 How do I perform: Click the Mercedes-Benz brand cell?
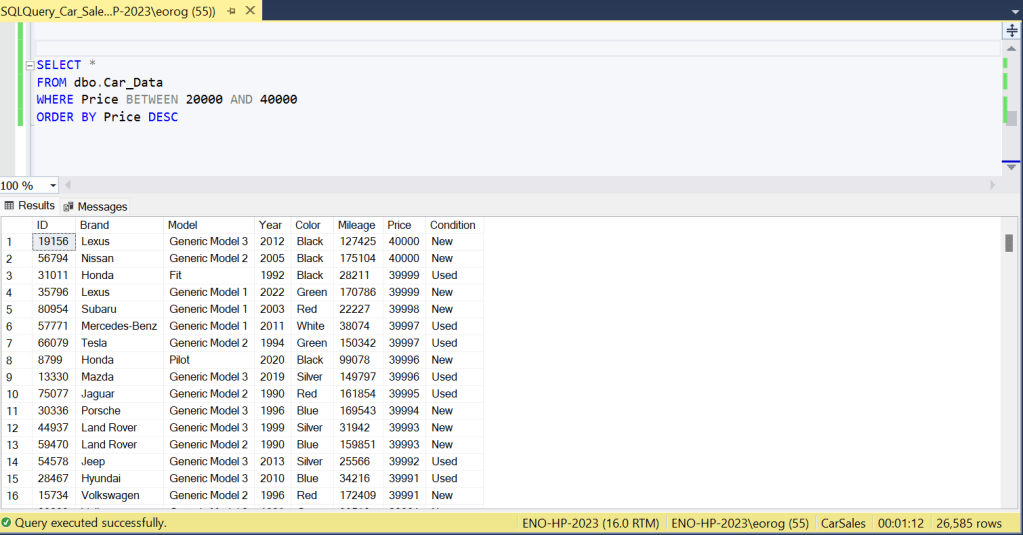click(x=119, y=326)
